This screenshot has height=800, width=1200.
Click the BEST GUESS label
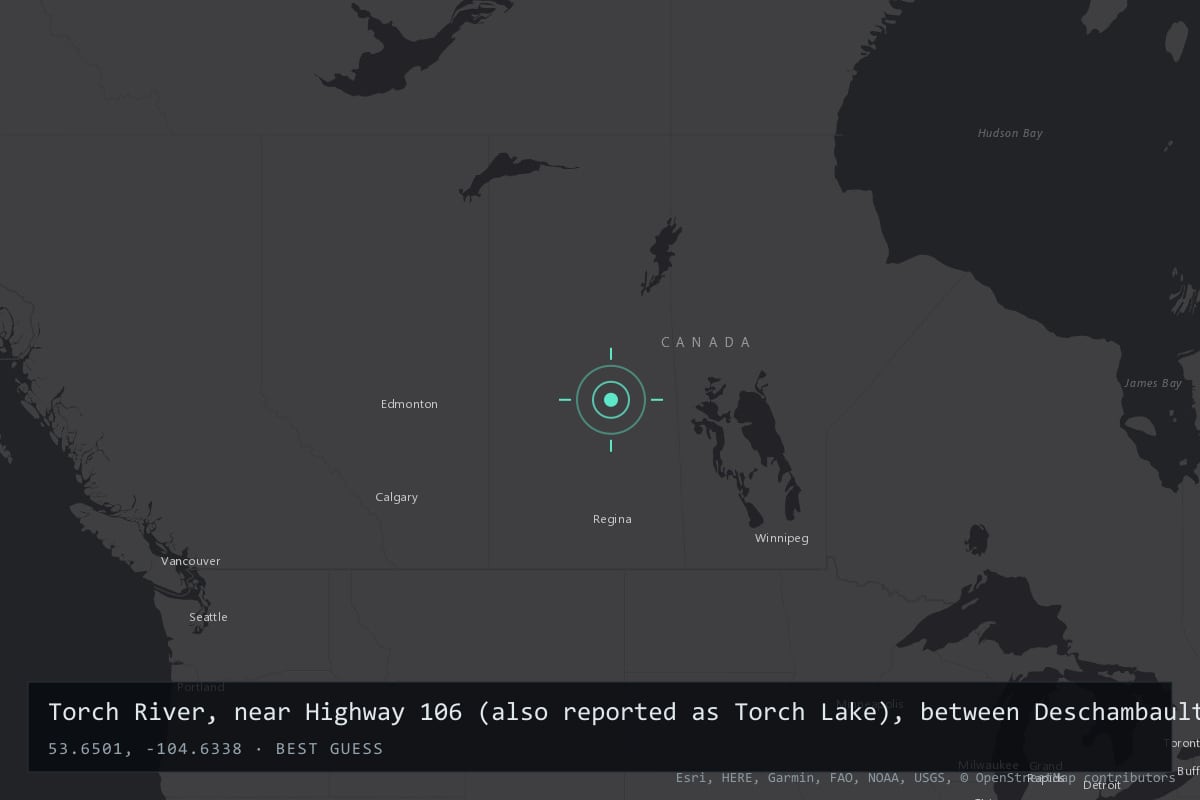[x=329, y=748]
